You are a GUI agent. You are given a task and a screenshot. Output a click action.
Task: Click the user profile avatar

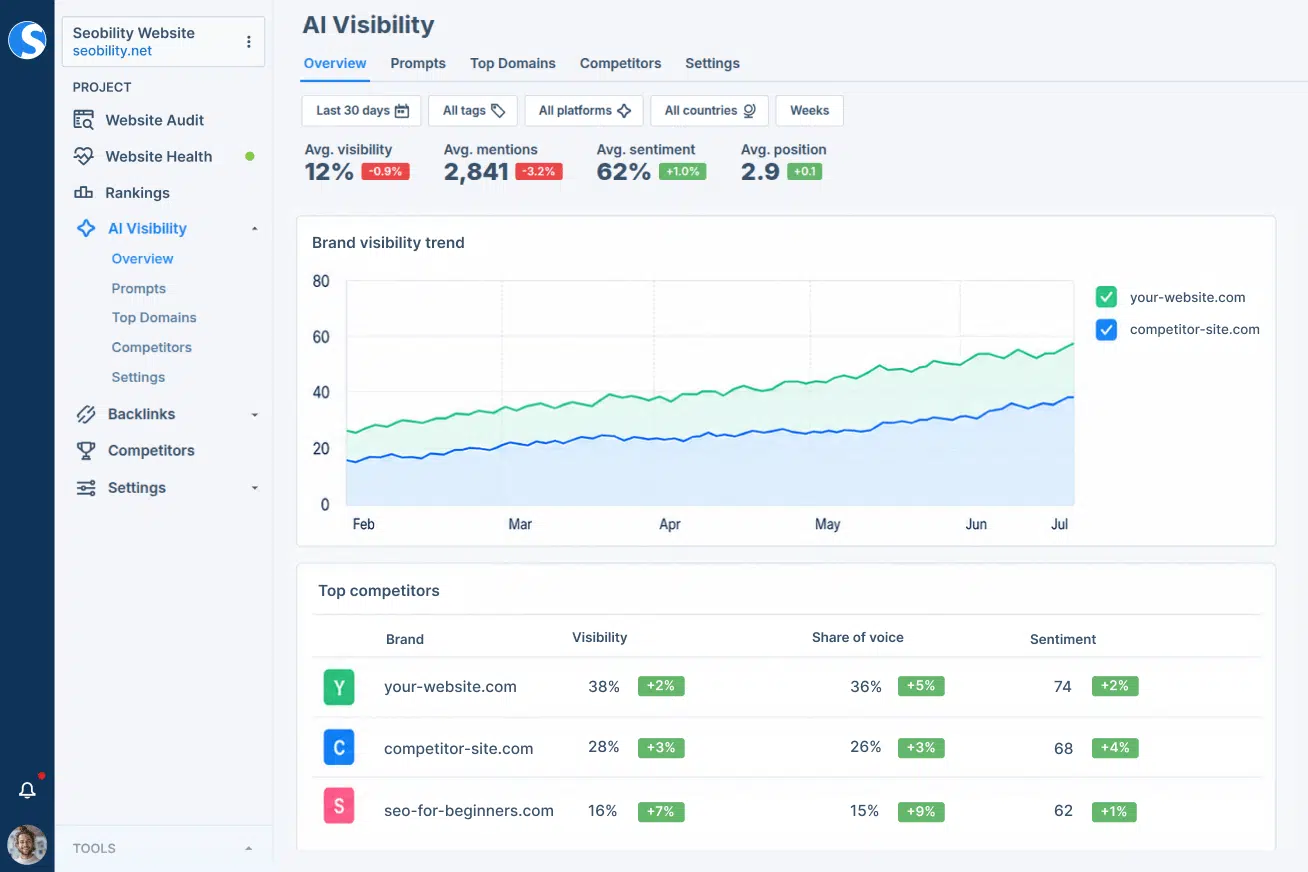pyautogui.click(x=27, y=845)
